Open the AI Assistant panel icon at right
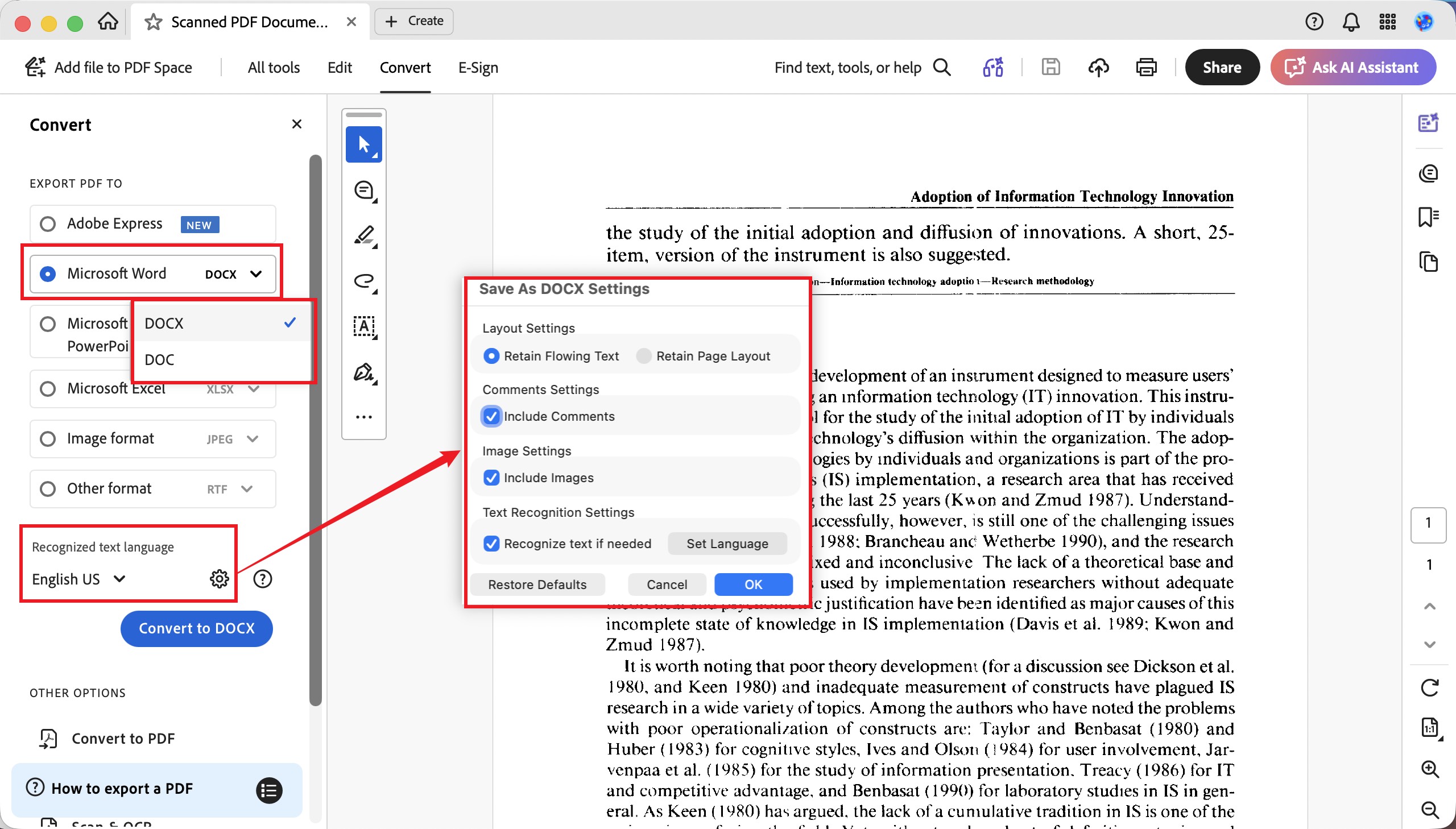1456x829 pixels. tap(1429, 122)
